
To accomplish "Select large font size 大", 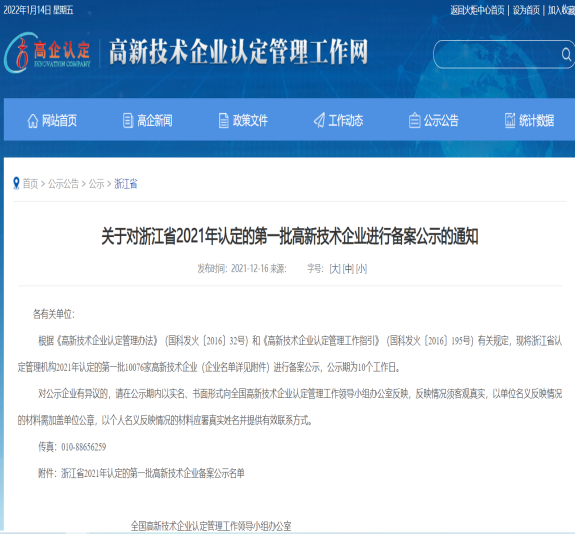I will (x=335, y=269).
